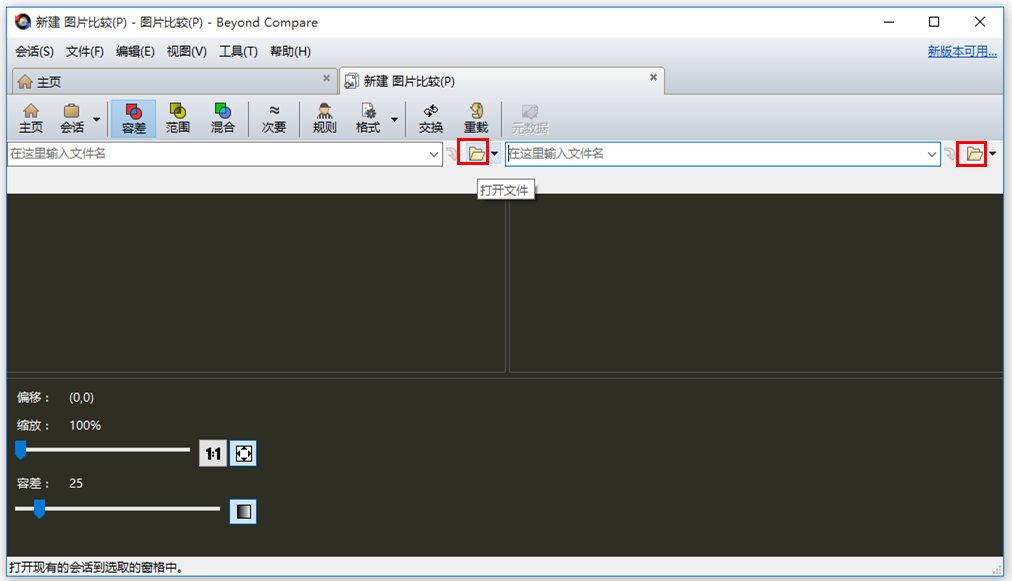Click the 容差 tolerance slider handle
The image size is (1012, 581).
coord(39,509)
